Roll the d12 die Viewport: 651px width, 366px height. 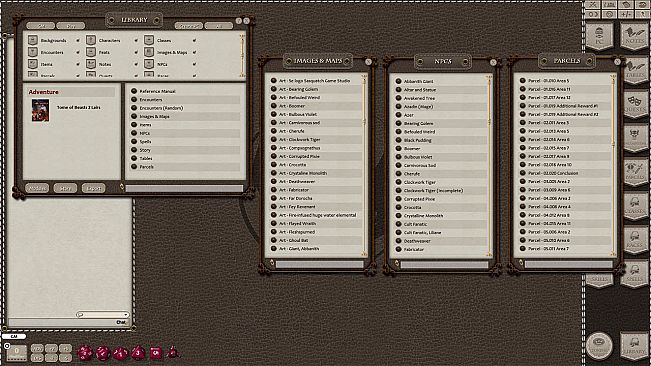point(103,353)
